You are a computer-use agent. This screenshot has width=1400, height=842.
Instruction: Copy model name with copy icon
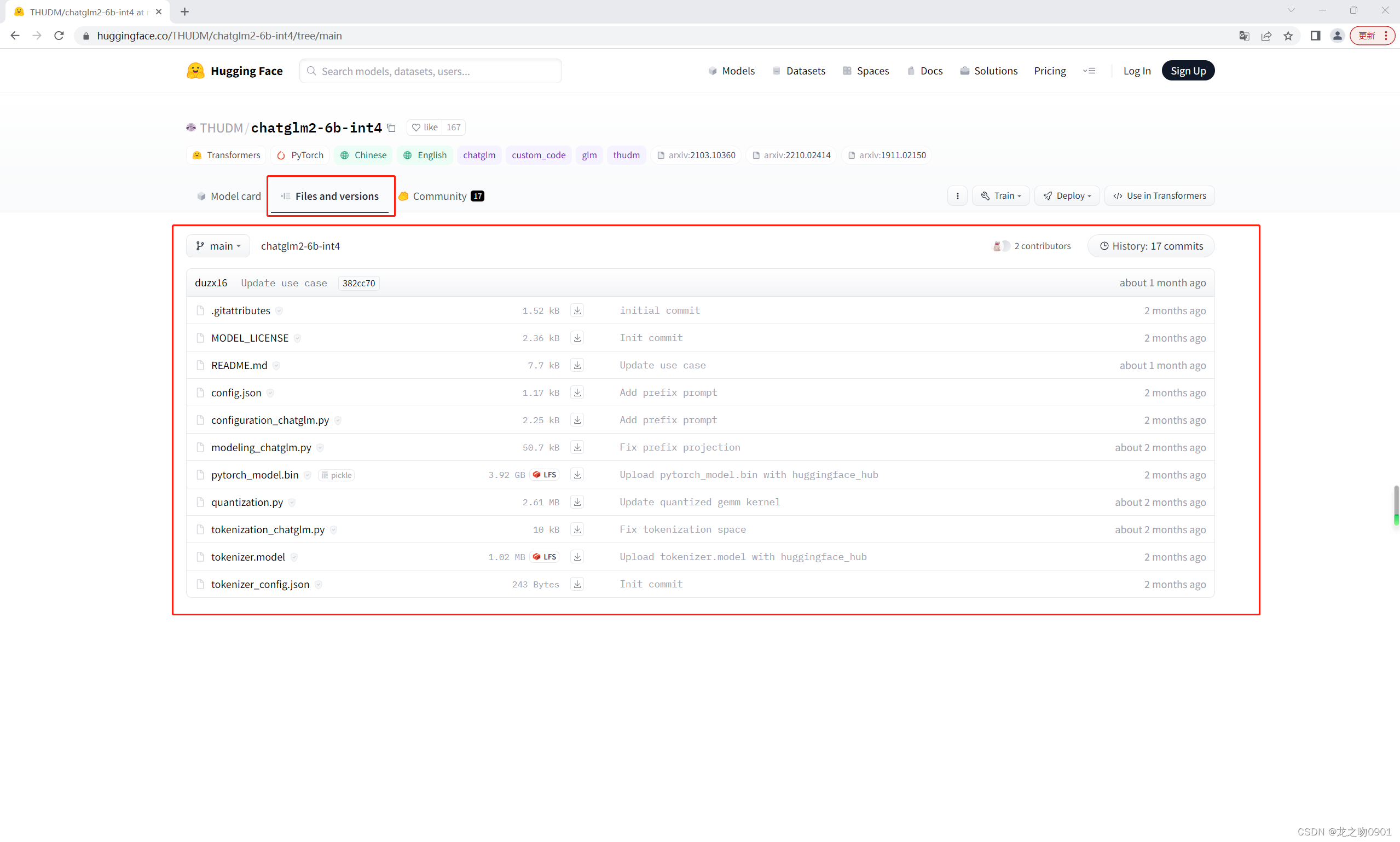coord(391,128)
